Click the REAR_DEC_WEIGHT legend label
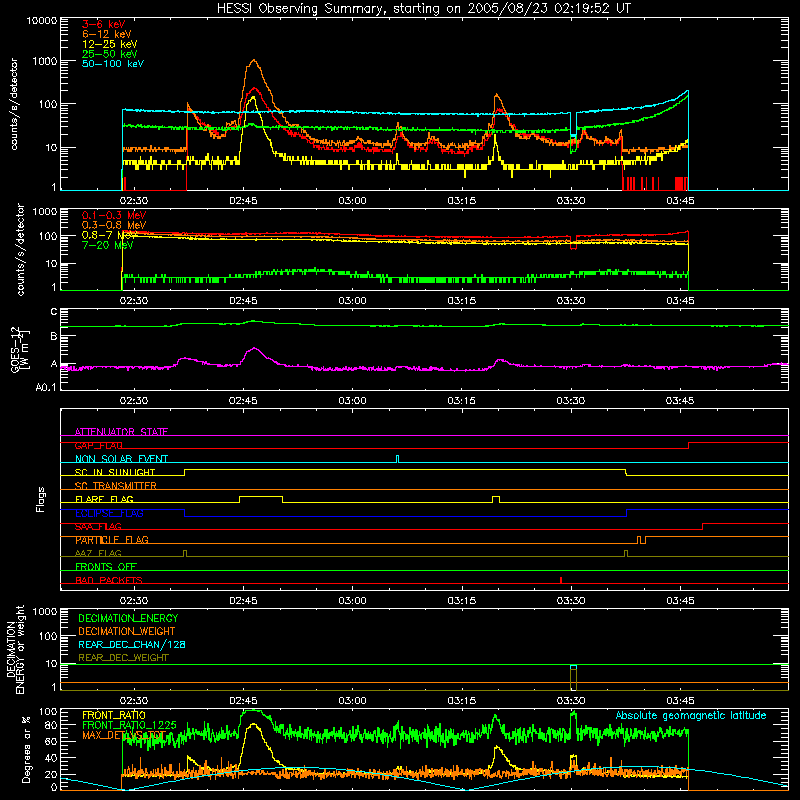Screen dimensions: 800x800 coord(123,658)
